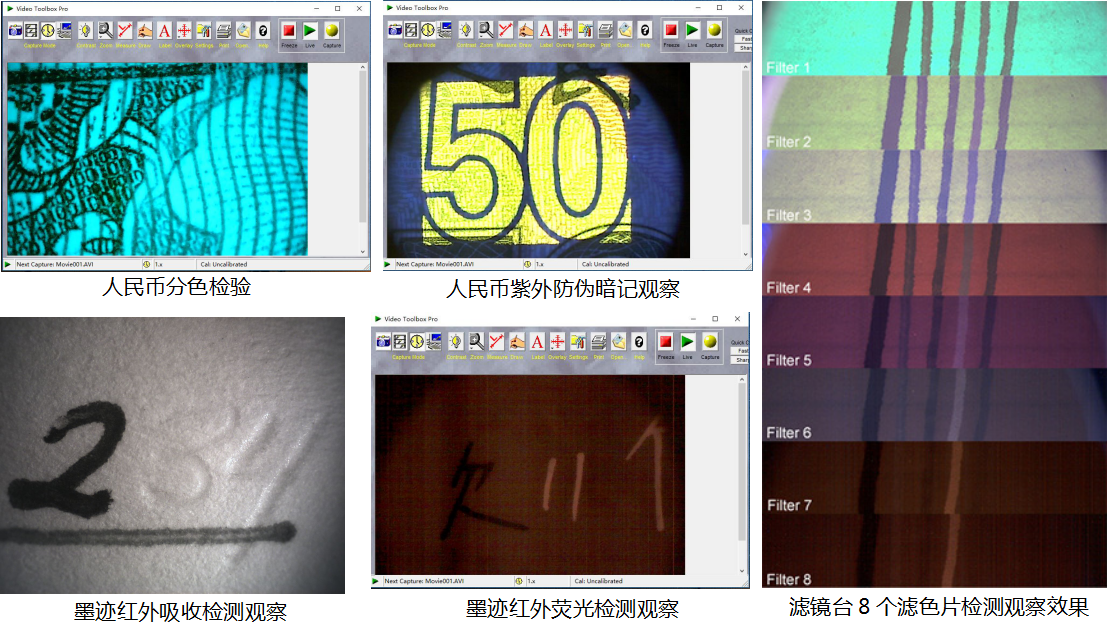
Task: Open Overlay tool in yellow '50' window
Action: tap(566, 30)
